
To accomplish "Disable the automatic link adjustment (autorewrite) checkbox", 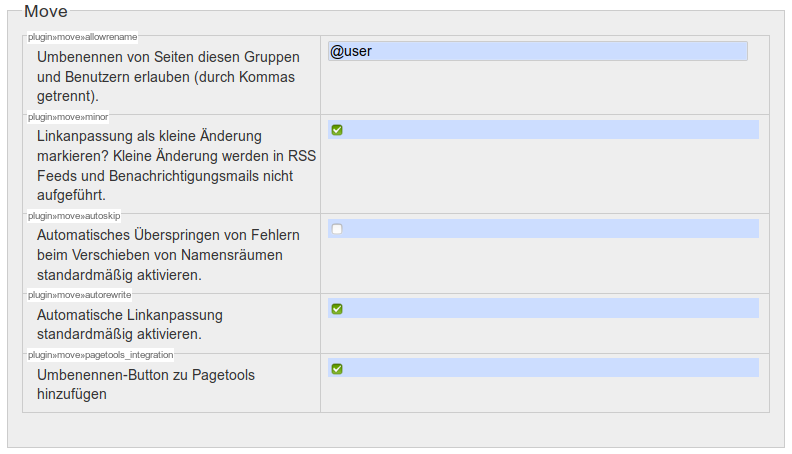I will pyautogui.click(x=337, y=309).
